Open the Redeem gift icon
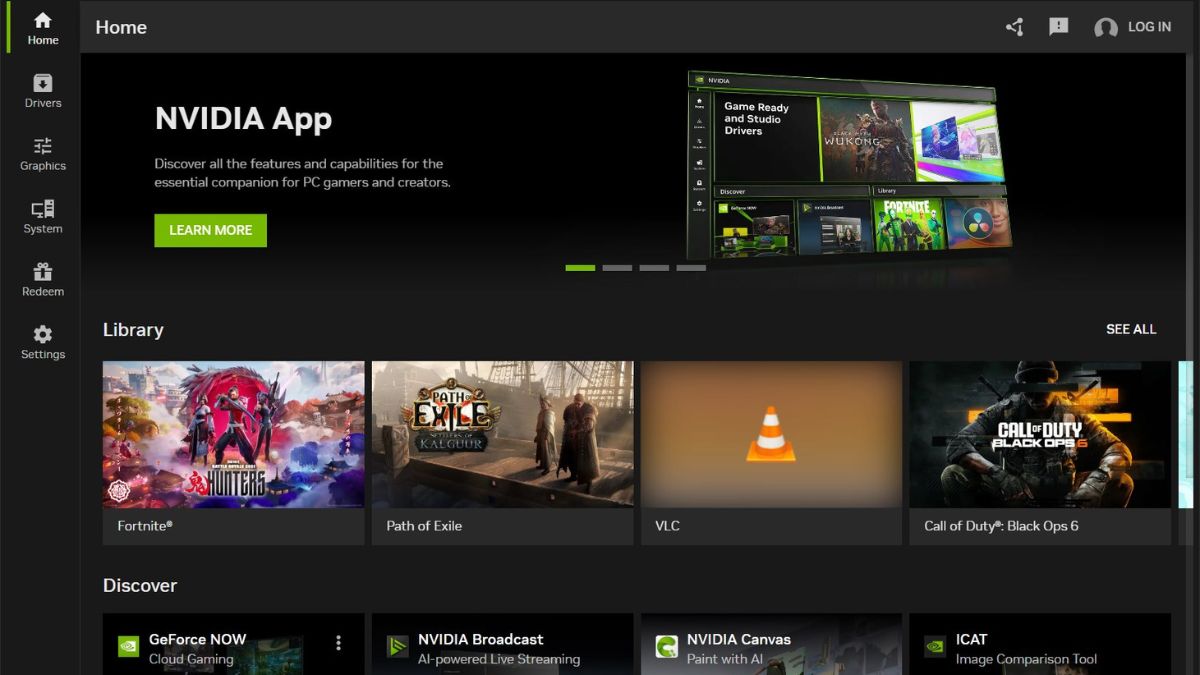Screen dimensions: 1200x675 pyautogui.click(x=42, y=272)
